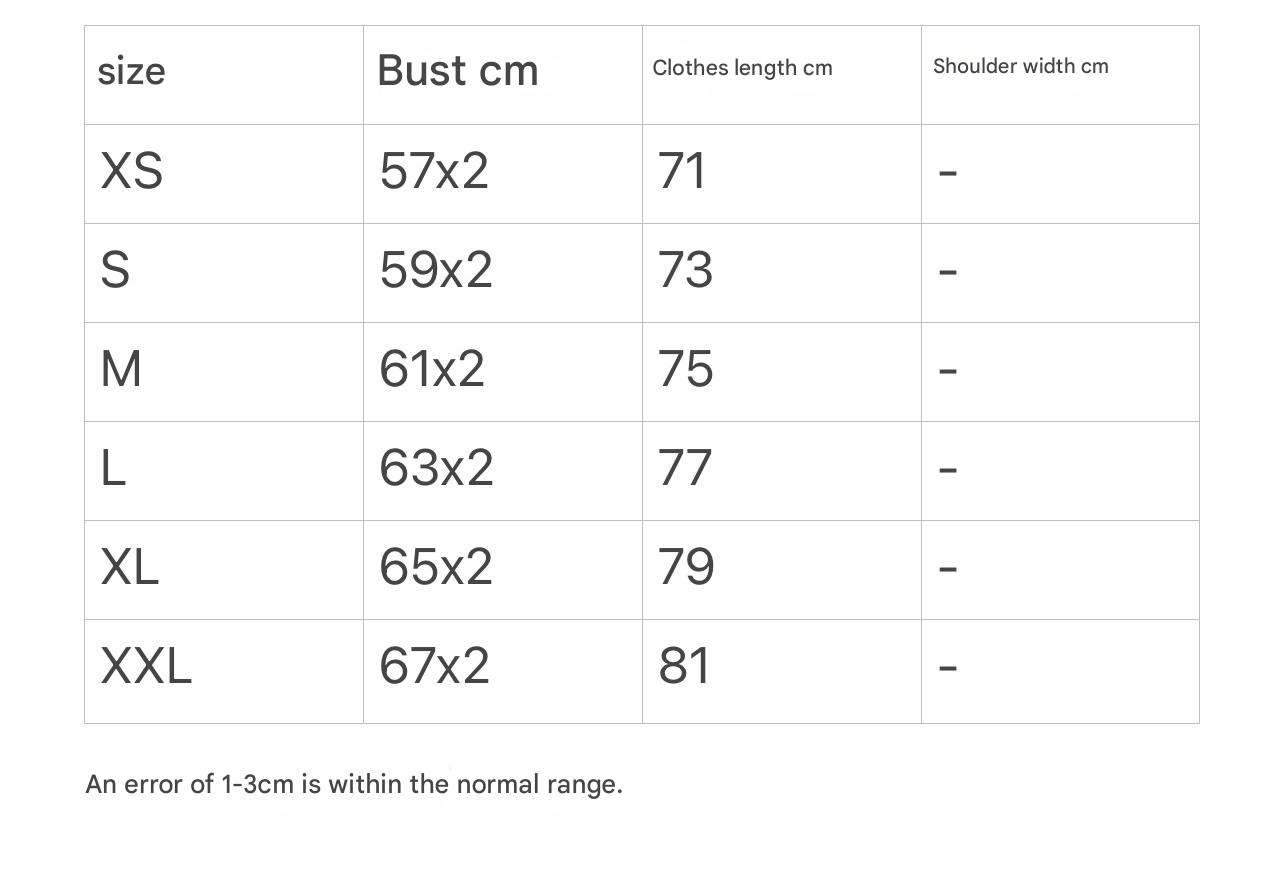Image resolution: width=1281 pixels, height=873 pixels.
Task: Select the 67x2 bust measurement
Action: [x=434, y=666]
